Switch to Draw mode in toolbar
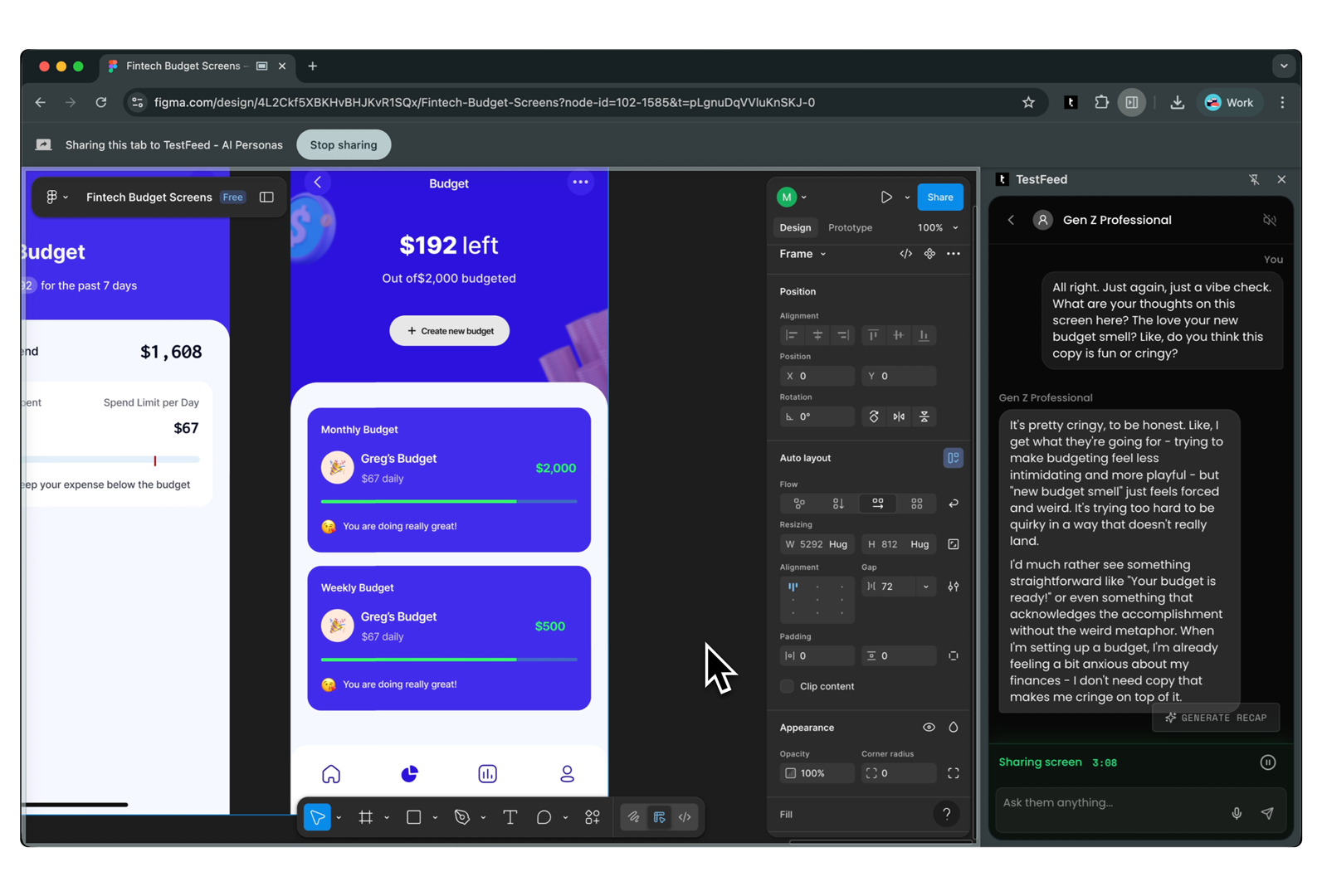This screenshot has width=1322, height=896. pos(633,817)
